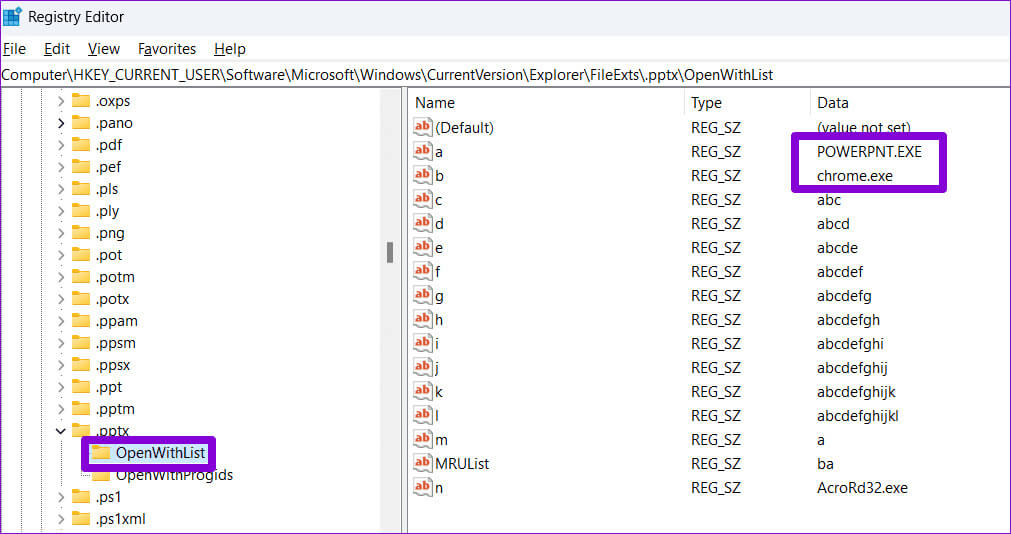Click the string icon for (Default) value
The height and width of the screenshot is (534, 1011).
[423, 127]
